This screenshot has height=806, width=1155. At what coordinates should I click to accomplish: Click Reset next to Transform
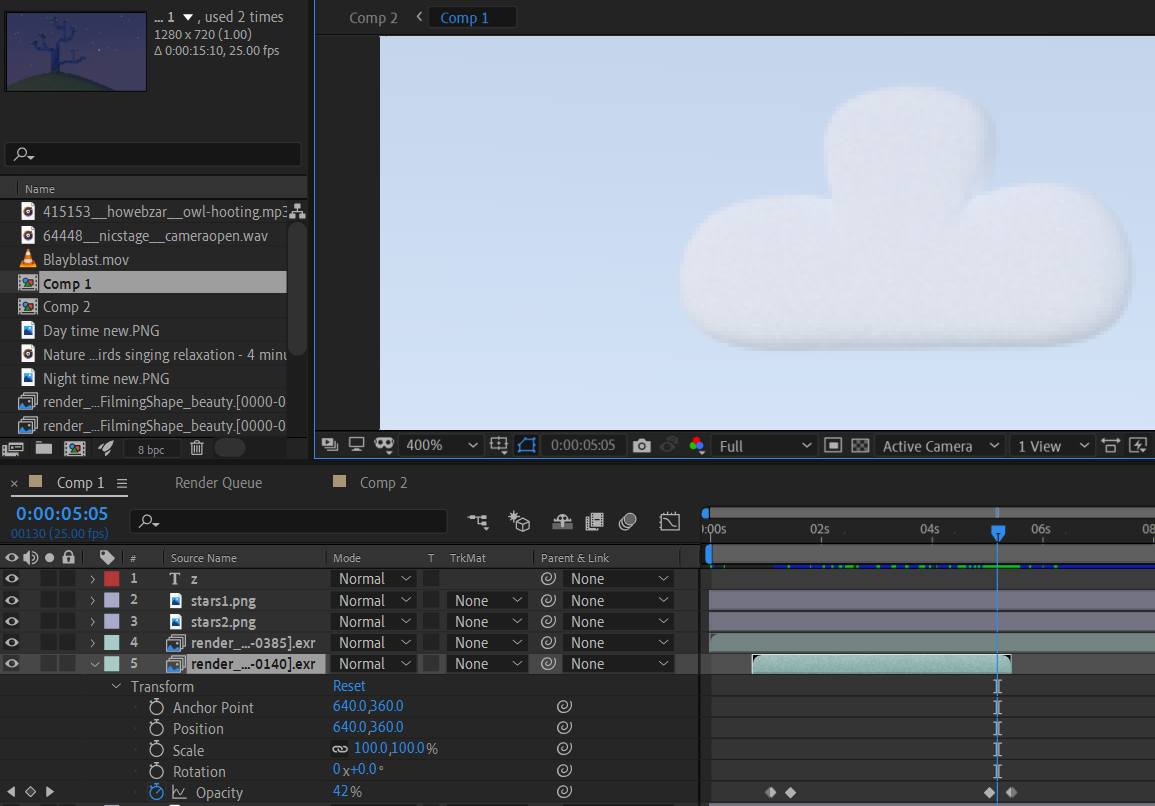[349, 686]
